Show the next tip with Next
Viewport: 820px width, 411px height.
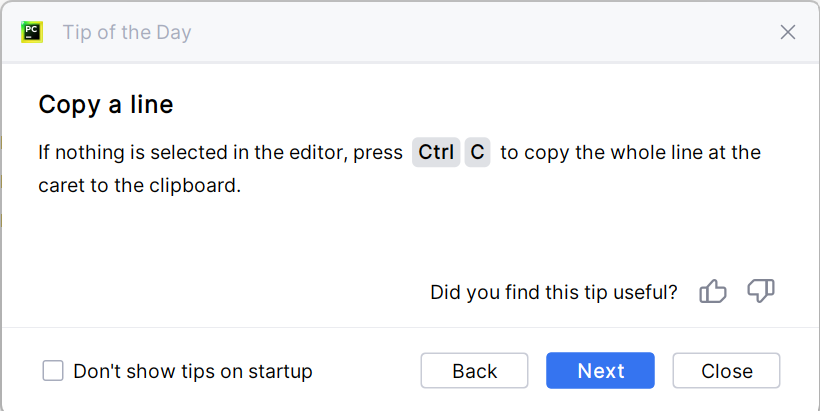pos(600,371)
